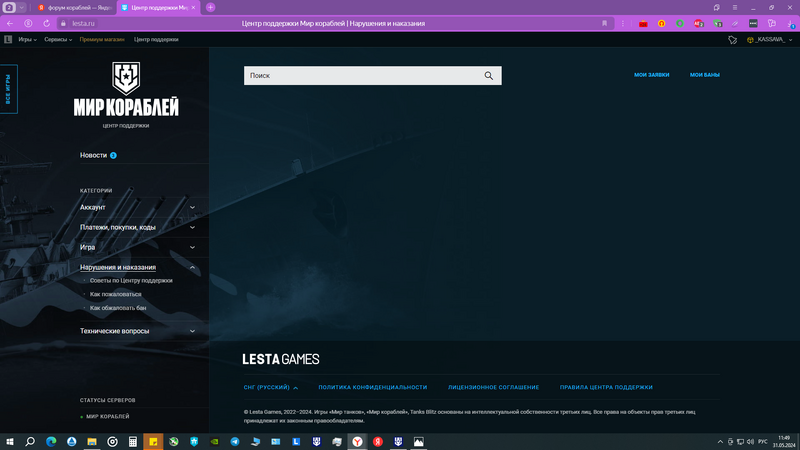The width and height of the screenshot is (800, 450).
Task: Click the green ring extension icon
Action: click(680, 23)
